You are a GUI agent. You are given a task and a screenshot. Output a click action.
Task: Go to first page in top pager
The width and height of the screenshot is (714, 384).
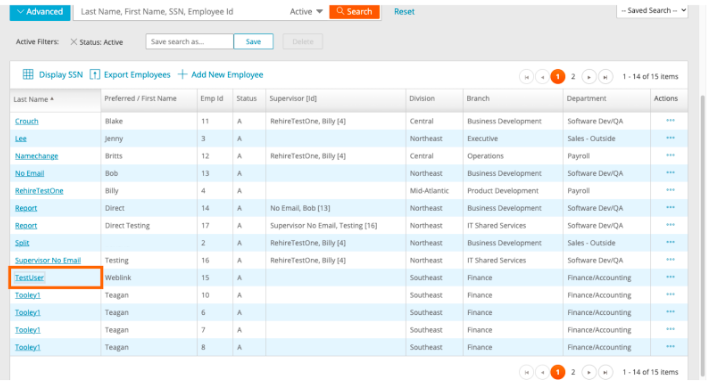pyautogui.click(x=526, y=77)
